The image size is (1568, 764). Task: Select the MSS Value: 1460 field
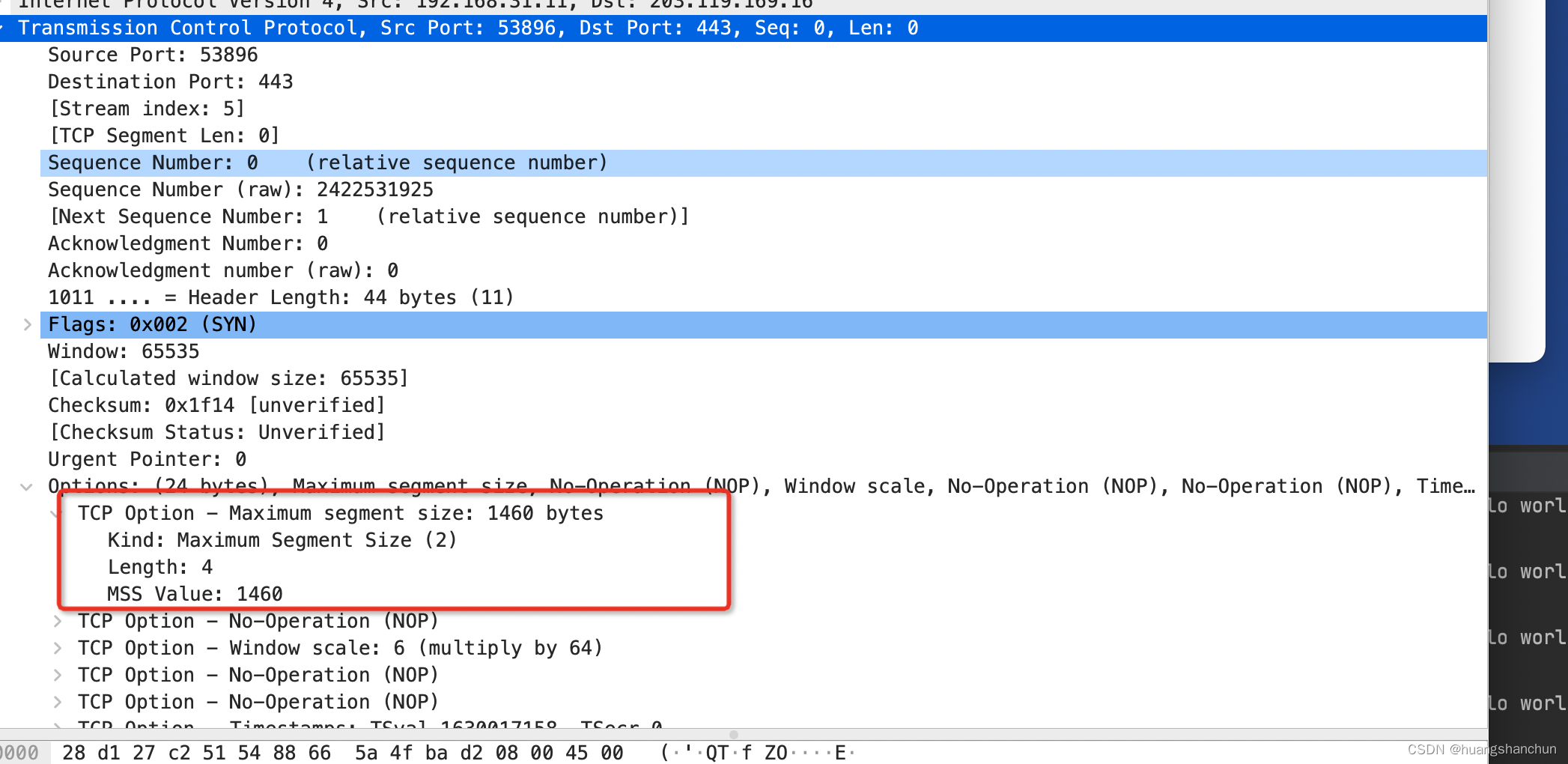(195, 595)
